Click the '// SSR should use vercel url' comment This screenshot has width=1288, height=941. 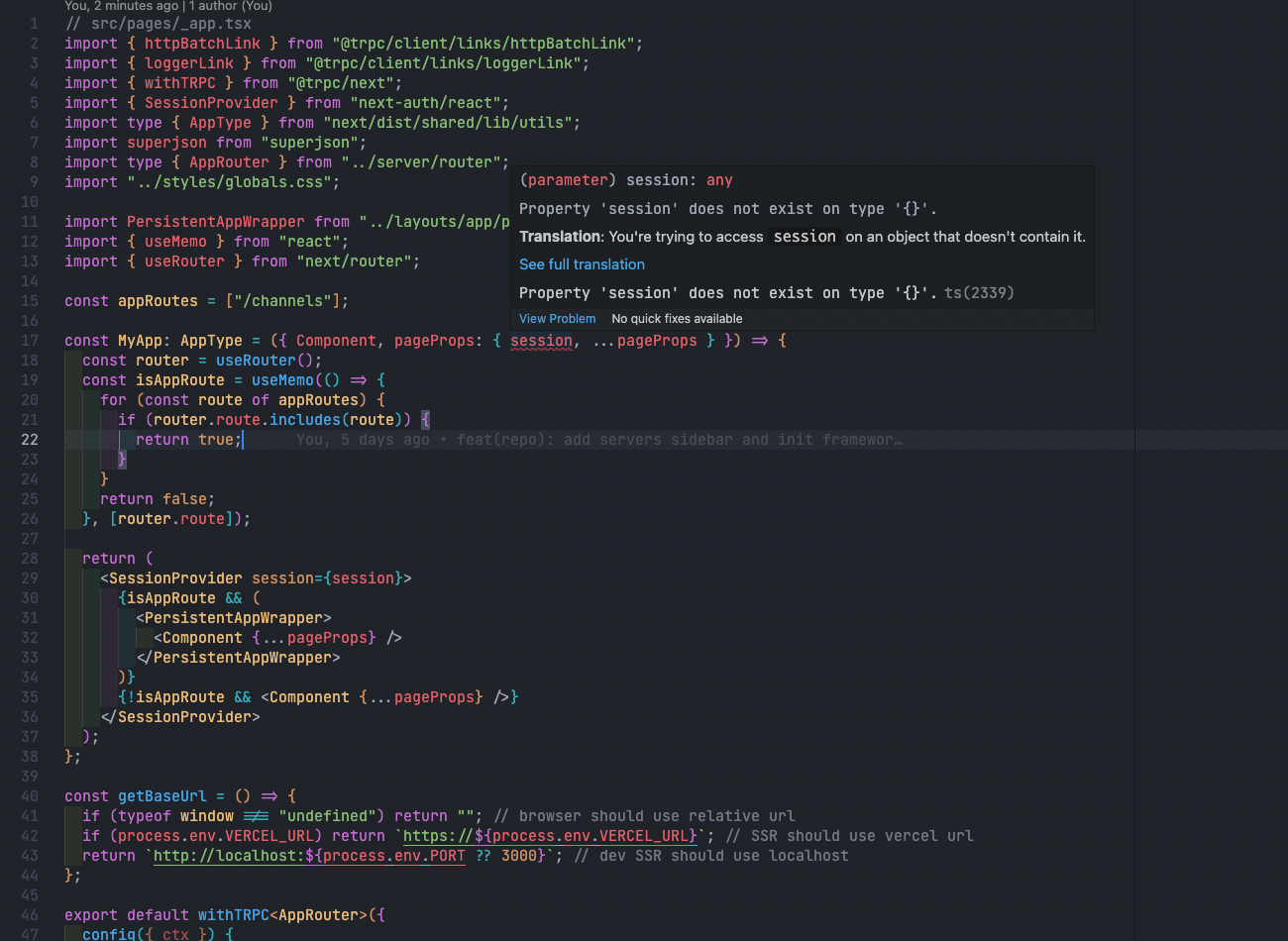pos(849,836)
